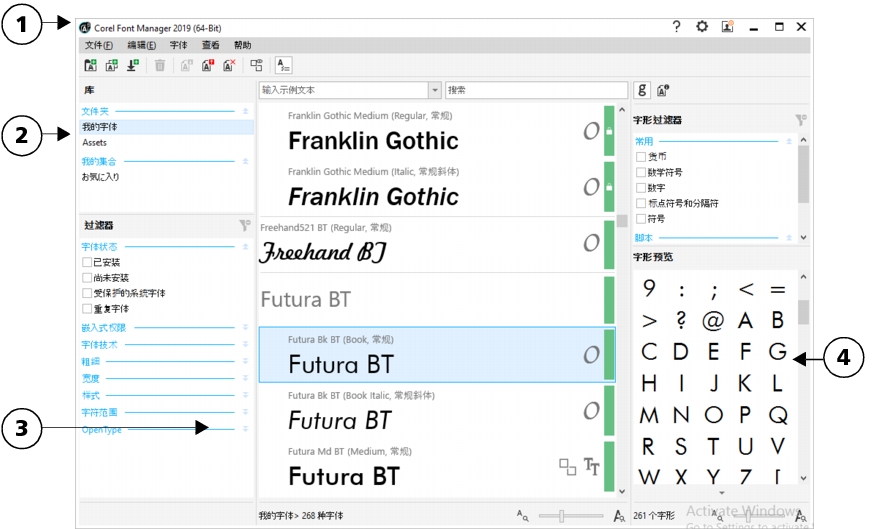Image resolution: width=873 pixels, height=529 pixels.
Task: Open the sample text dropdown arrow
Action: [x=434, y=90]
